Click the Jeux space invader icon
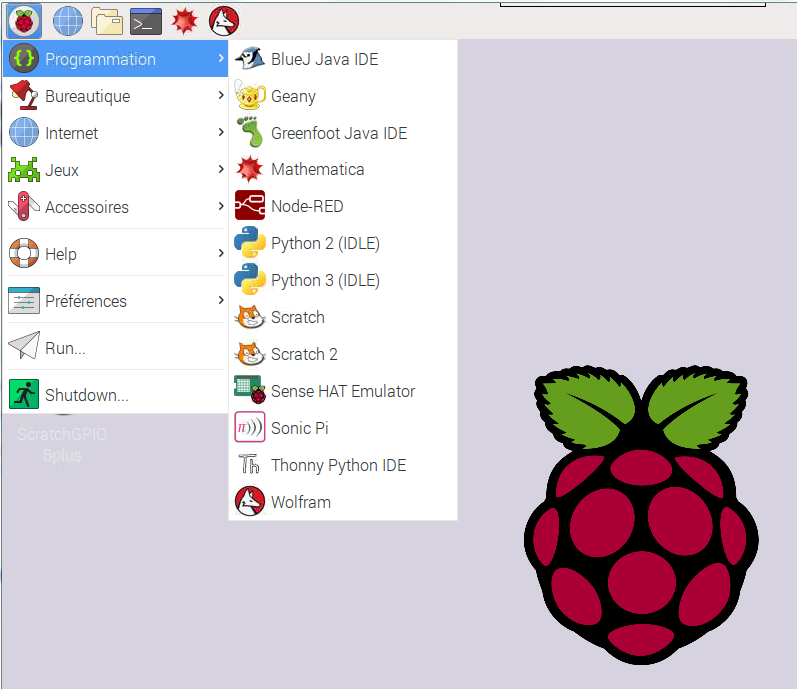 pyautogui.click(x=24, y=170)
